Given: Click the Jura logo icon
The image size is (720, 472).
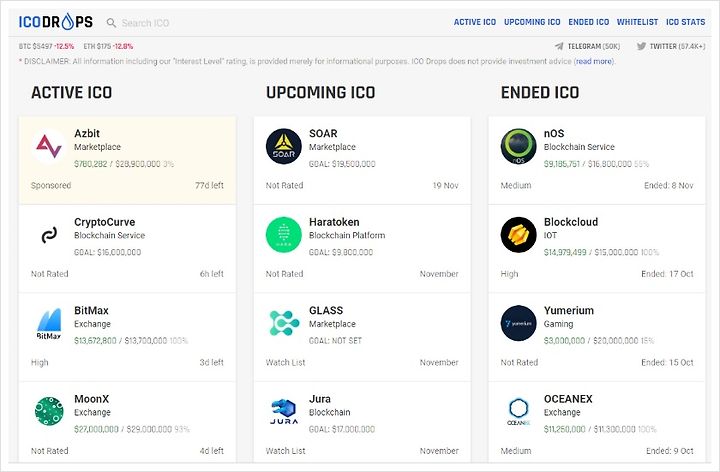Looking at the screenshot, I should pyautogui.click(x=284, y=411).
